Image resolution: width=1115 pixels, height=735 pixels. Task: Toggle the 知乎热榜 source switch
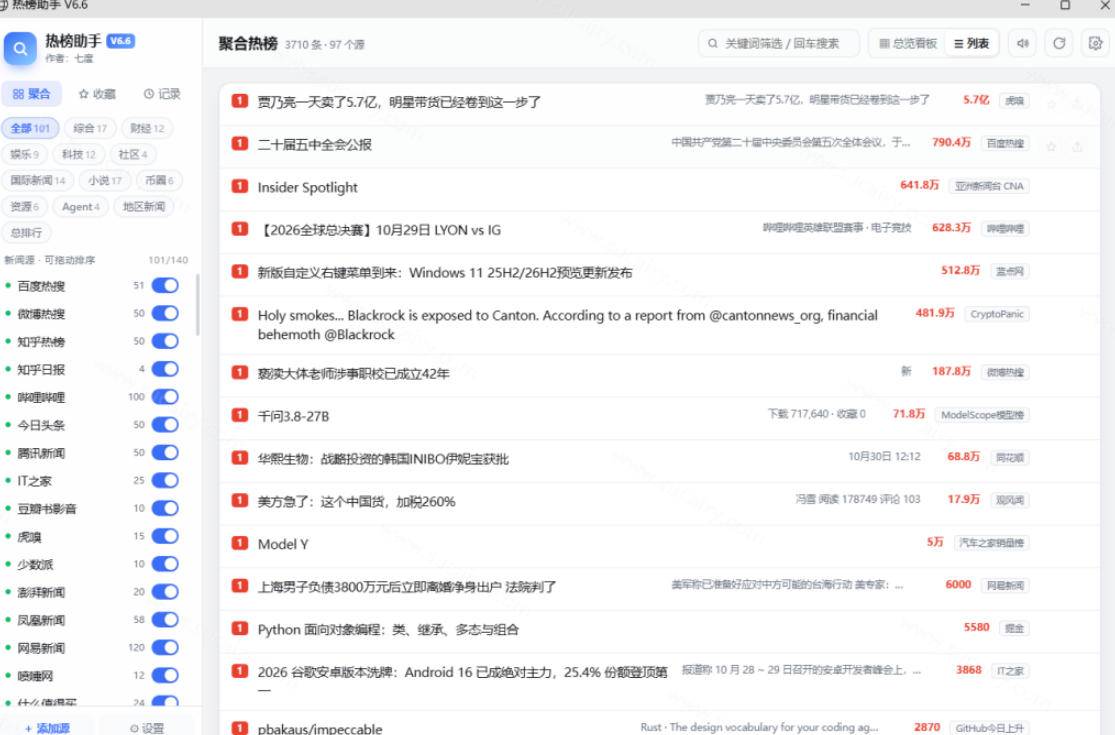point(165,341)
